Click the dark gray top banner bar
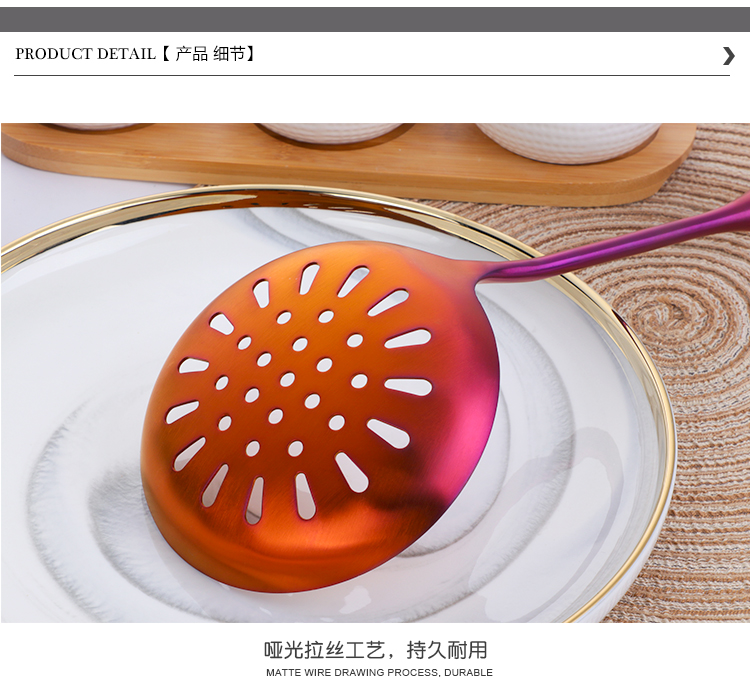Screen dimensions: 750x691 click(375, 19)
